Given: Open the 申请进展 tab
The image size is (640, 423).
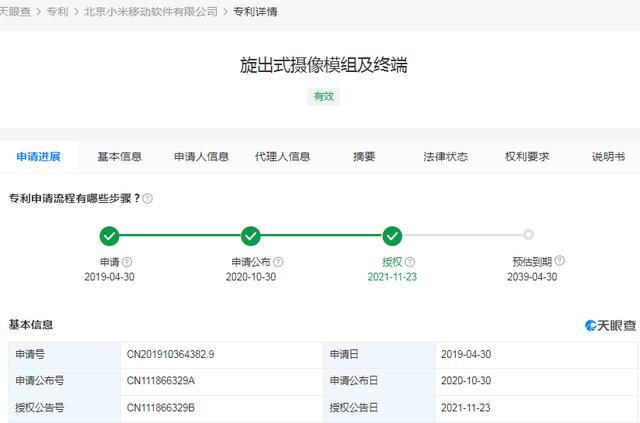Looking at the screenshot, I should pos(38,157).
